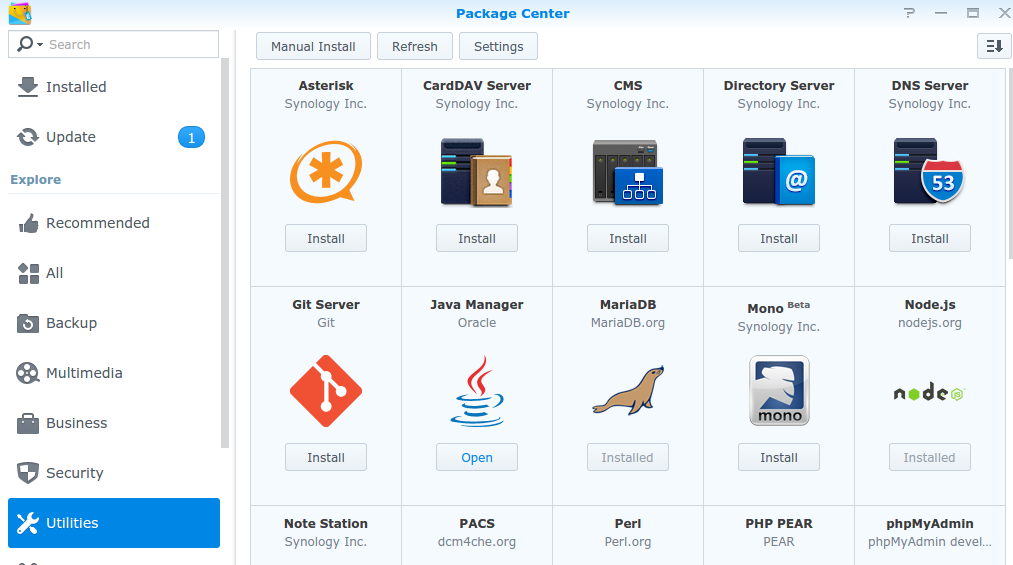Expand the search filter dropdown arrow
1013x565 pixels.
pyautogui.click(x=40, y=45)
